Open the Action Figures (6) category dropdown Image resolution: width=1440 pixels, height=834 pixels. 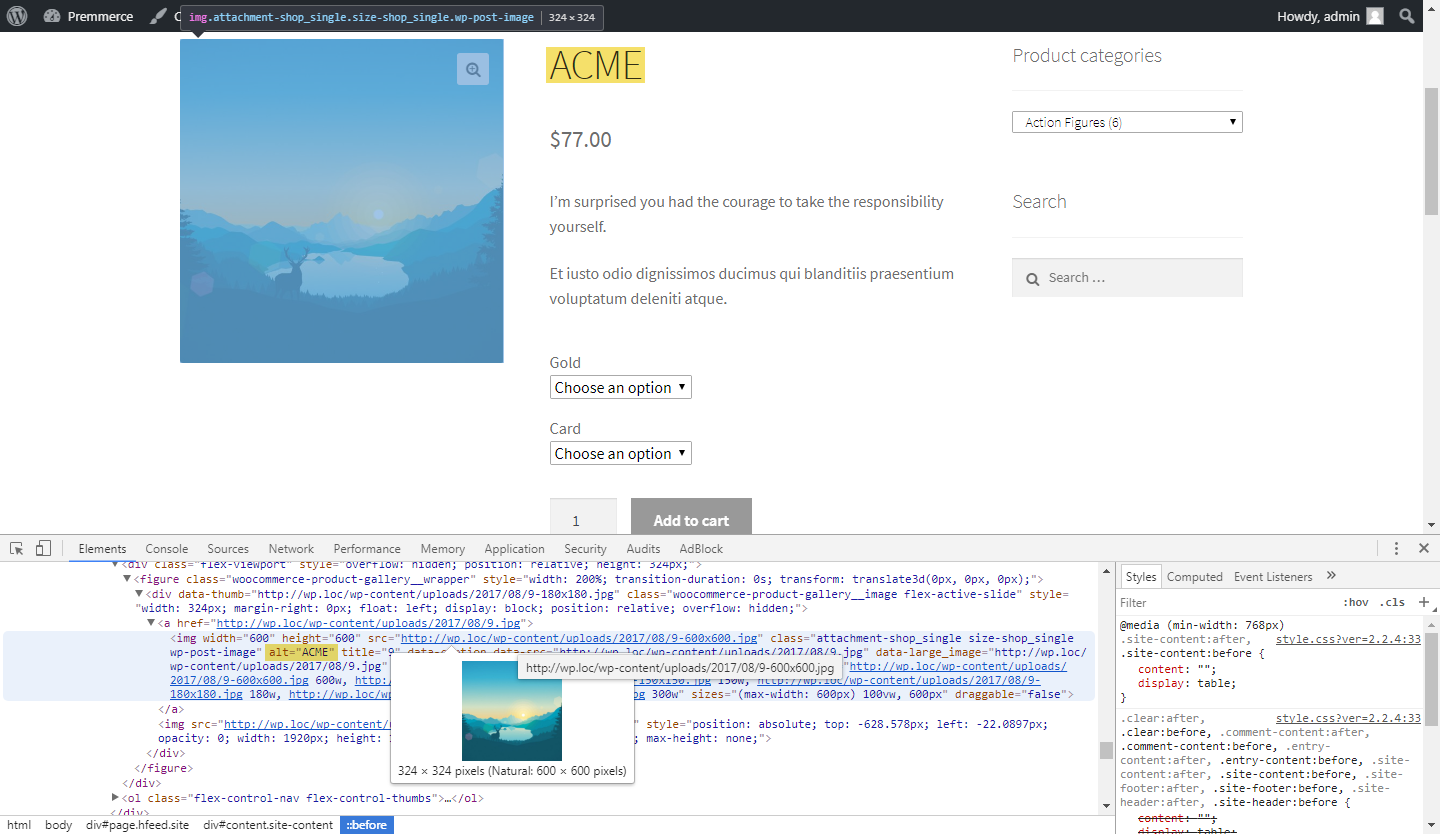click(1127, 122)
